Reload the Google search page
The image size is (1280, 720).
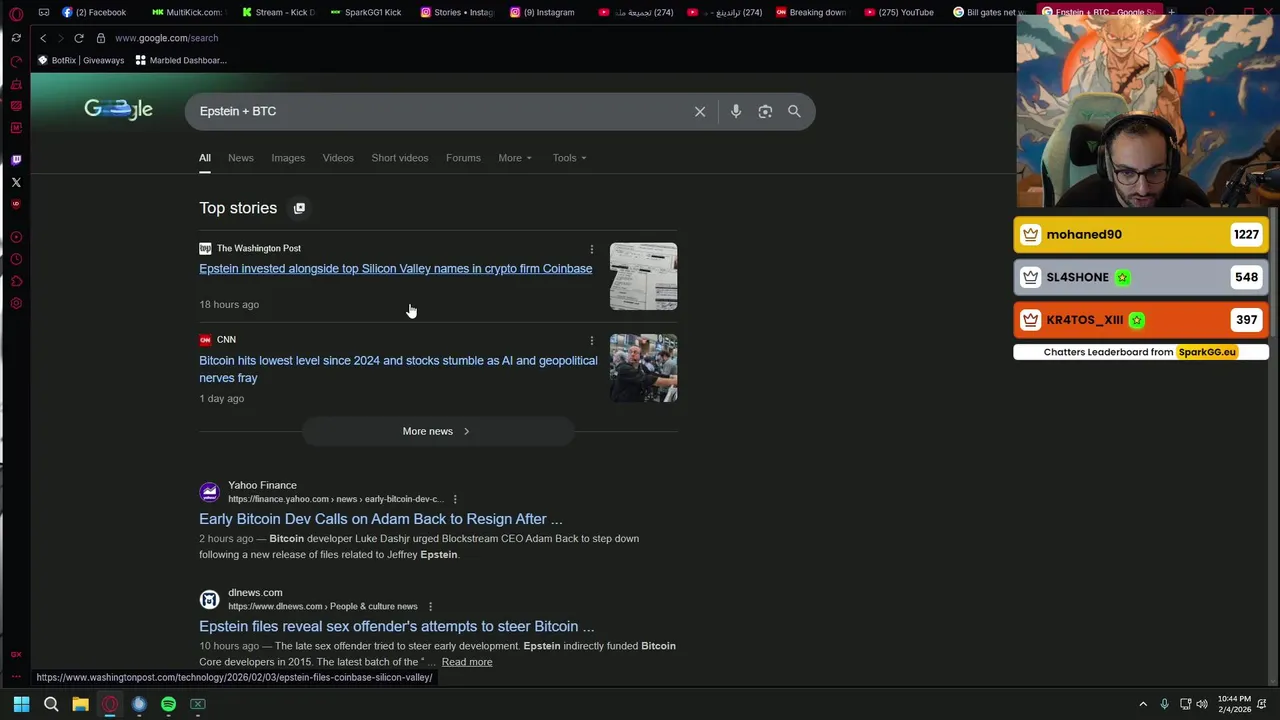[x=79, y=38]
